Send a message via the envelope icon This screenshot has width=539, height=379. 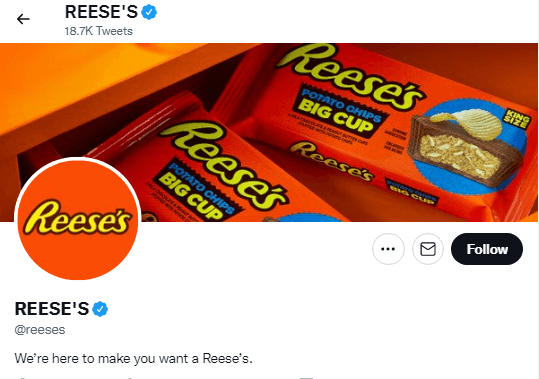tap(428, 249)
